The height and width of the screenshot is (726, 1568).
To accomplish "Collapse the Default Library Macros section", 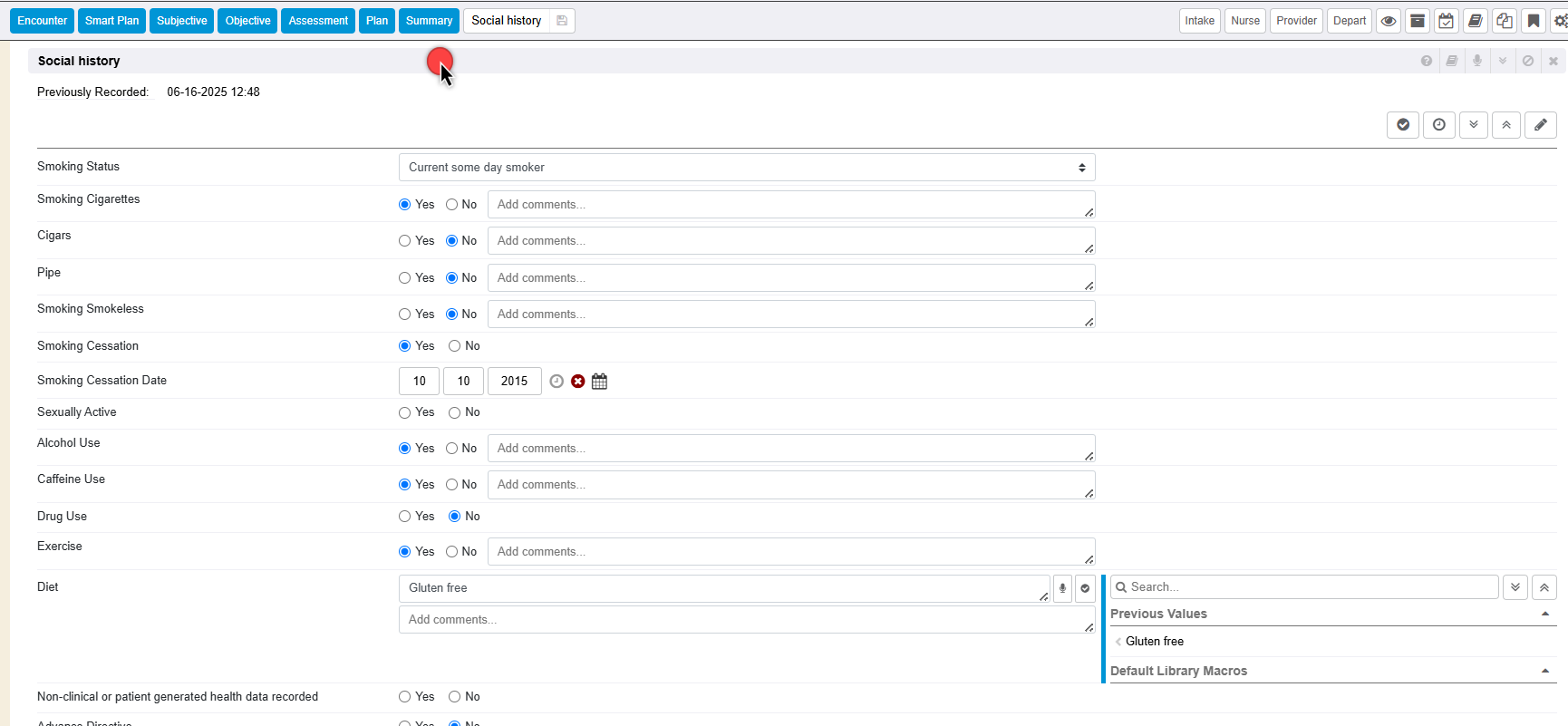I will [1544, 672].
